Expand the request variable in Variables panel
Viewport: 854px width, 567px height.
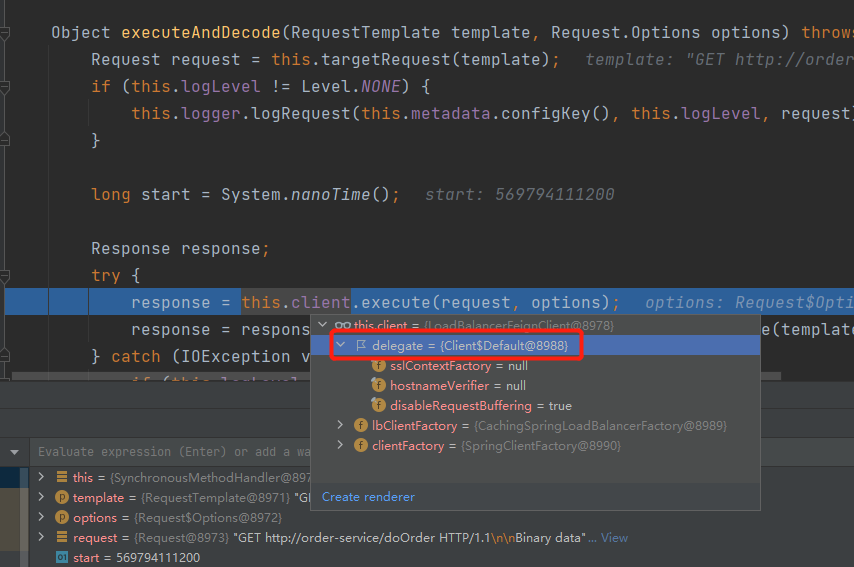pyautogui.click(x=41, y=538)
